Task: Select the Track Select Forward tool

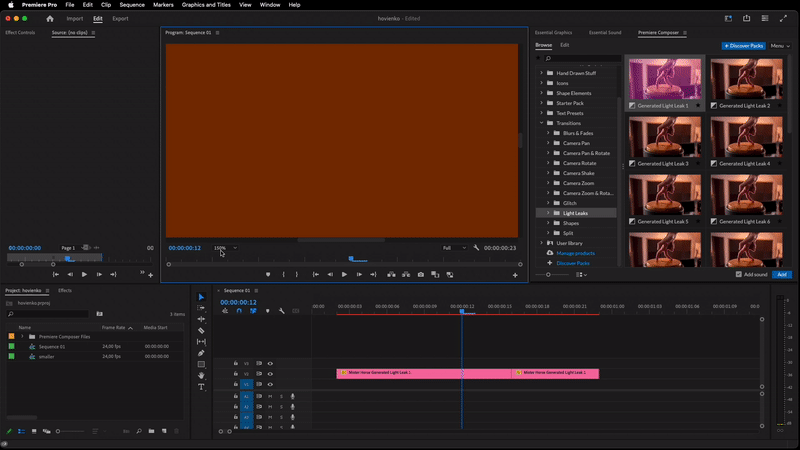Action: click(x=201, y=308)
